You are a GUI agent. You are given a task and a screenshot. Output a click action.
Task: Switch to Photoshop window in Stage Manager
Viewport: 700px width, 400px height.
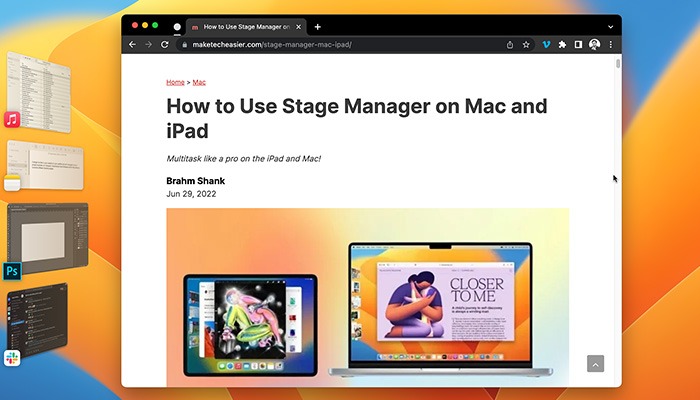click(47, 238)
